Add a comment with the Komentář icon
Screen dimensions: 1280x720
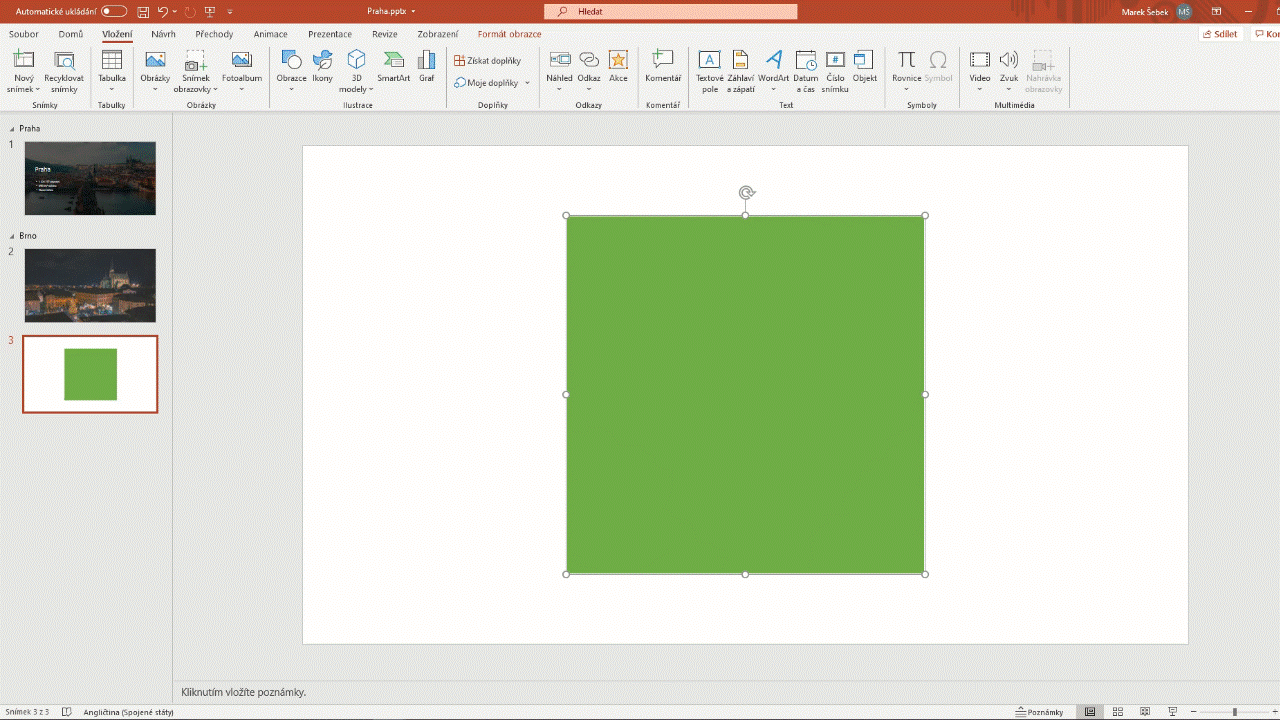(x=662, y=70)
